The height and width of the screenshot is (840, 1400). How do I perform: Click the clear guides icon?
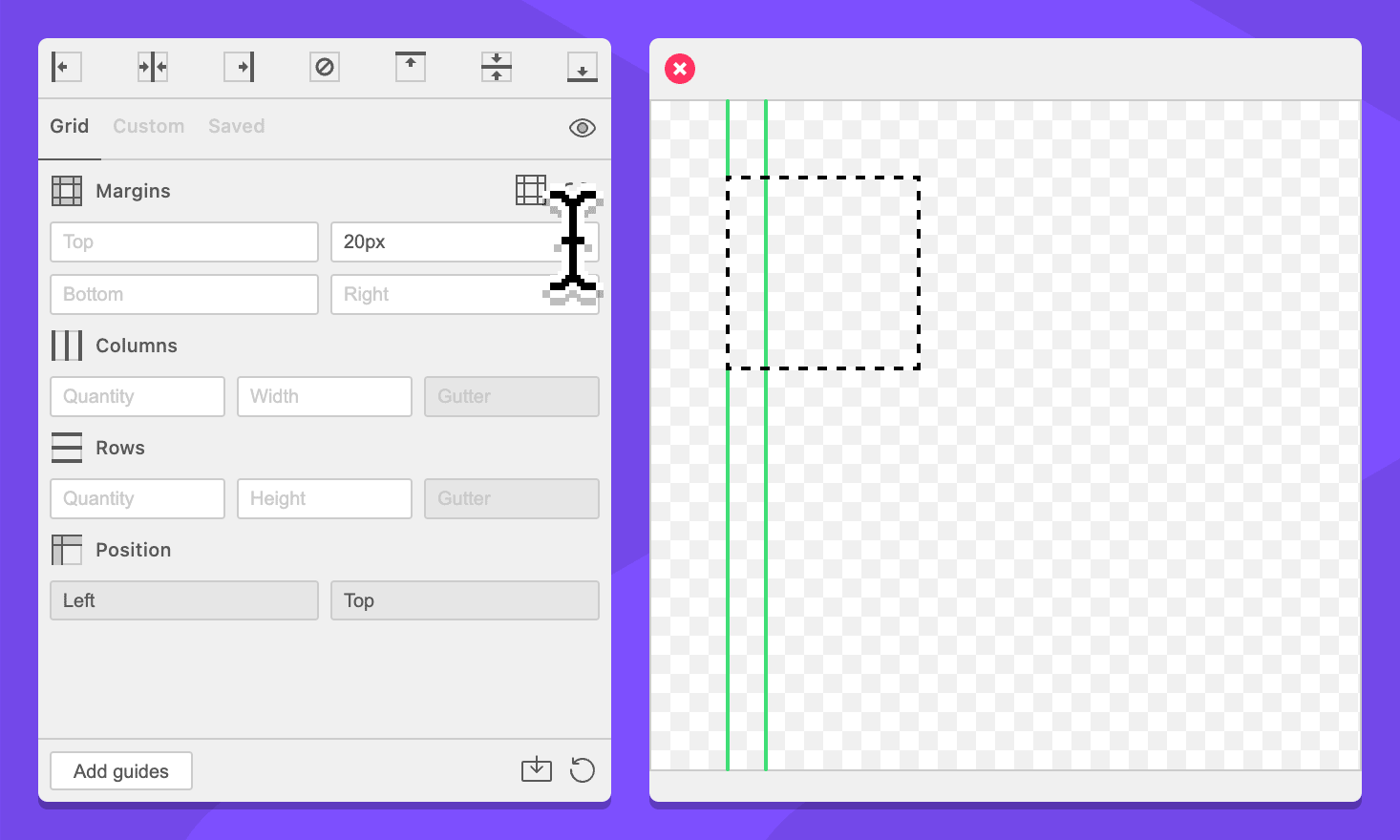click(325, 67)
